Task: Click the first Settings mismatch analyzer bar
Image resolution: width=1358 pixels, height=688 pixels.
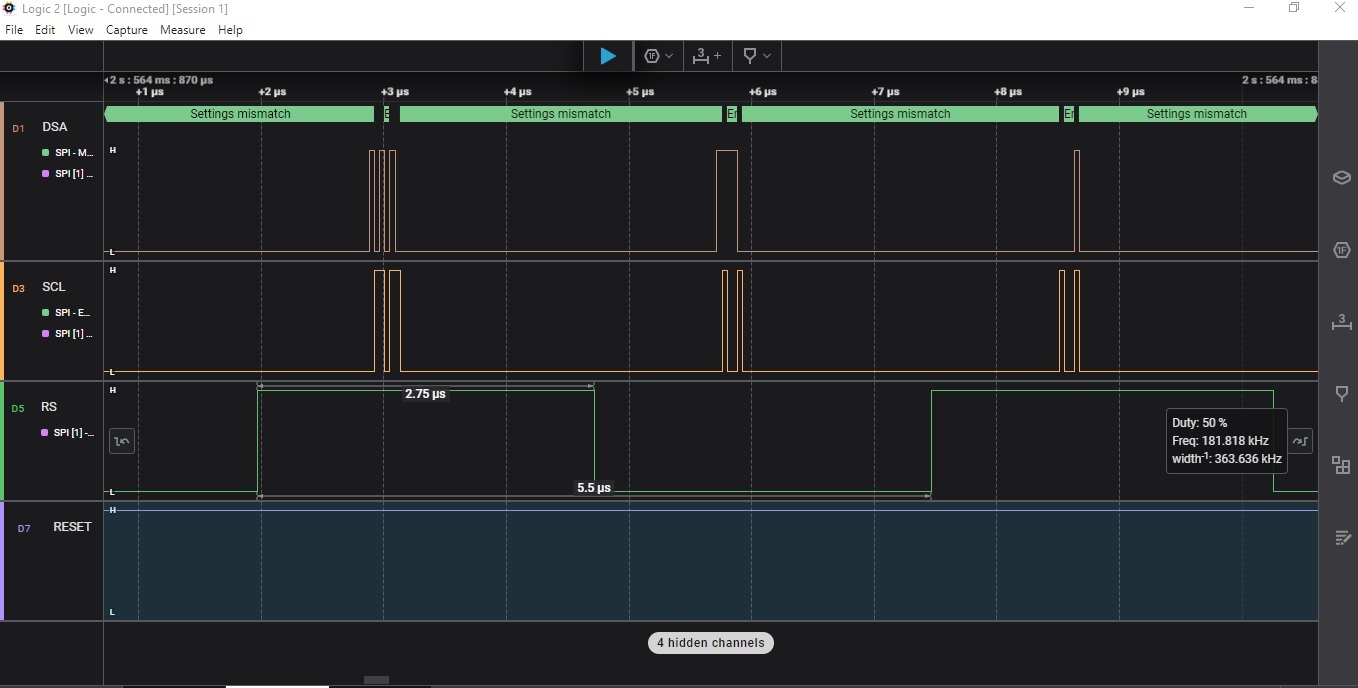Action: 240,114
